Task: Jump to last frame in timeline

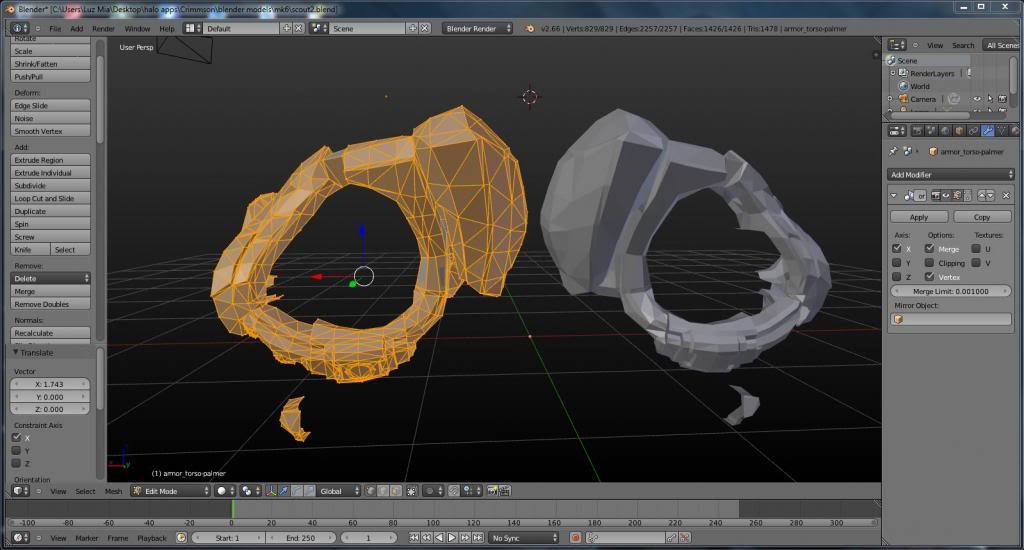Action: point(477,538)
